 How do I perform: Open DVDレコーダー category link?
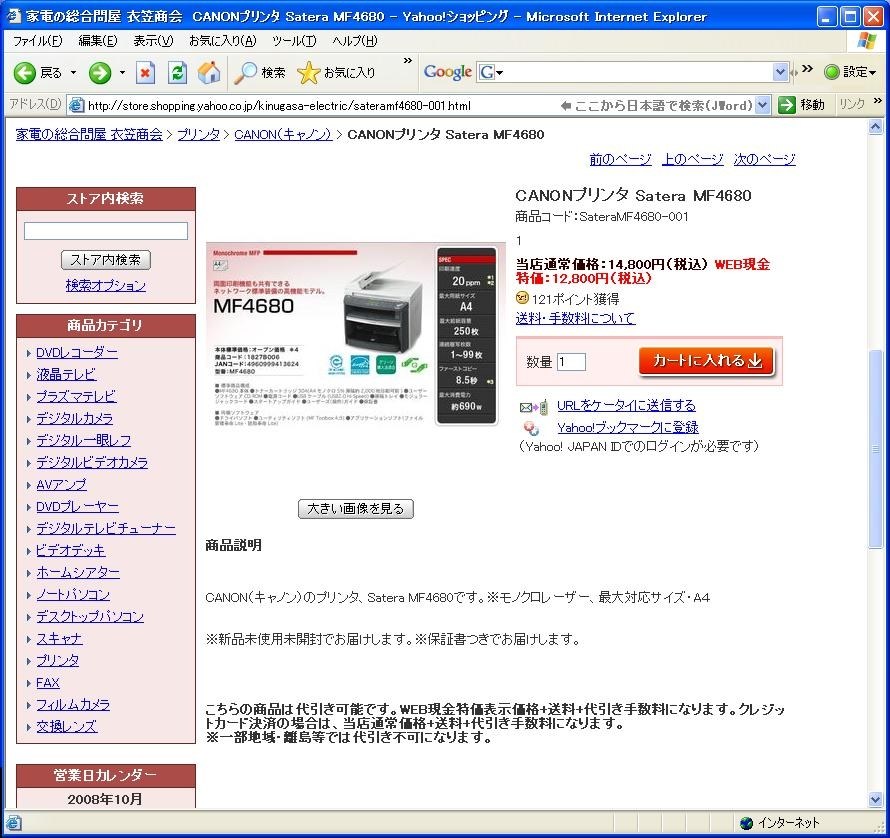(x=77, y=353)
